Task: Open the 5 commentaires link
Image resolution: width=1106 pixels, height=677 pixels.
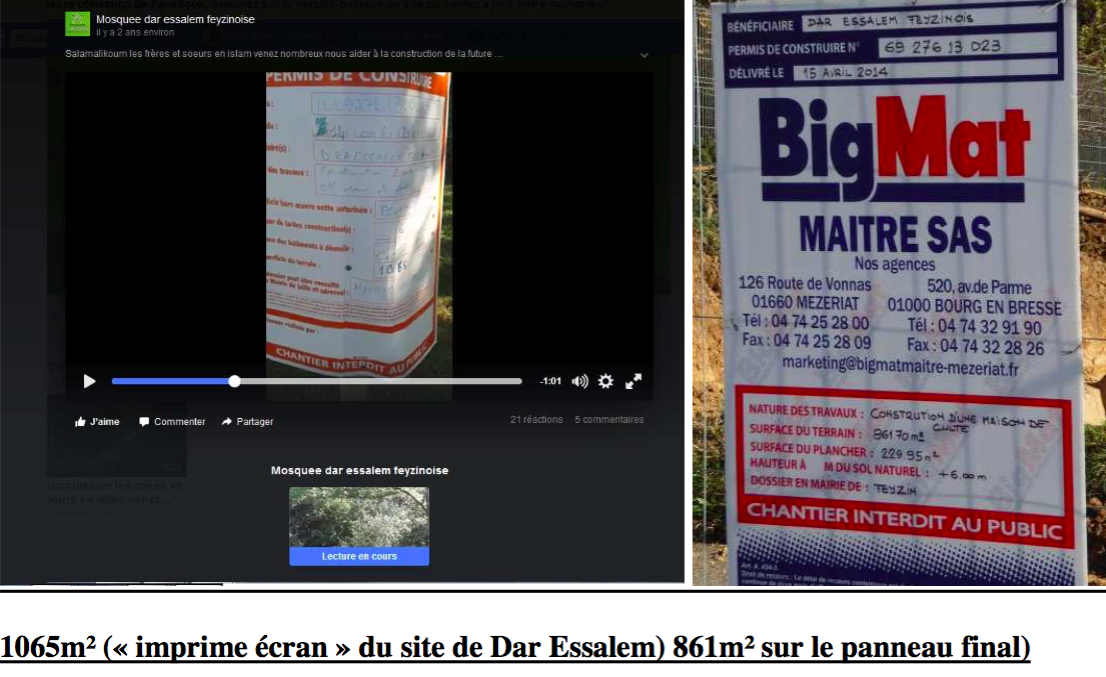Action: [x=609, y=420]
